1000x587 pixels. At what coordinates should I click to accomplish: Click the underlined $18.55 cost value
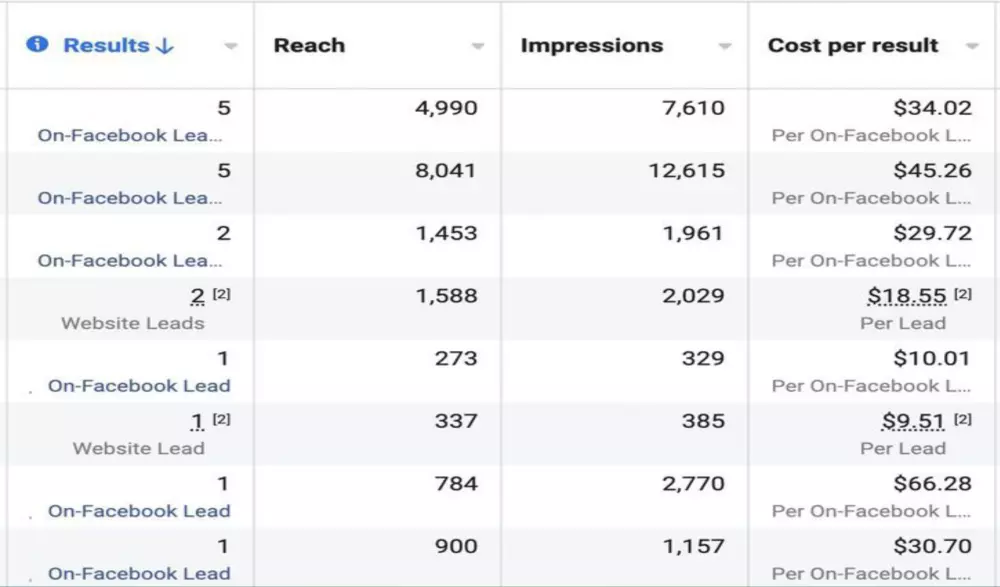[907, 296]
